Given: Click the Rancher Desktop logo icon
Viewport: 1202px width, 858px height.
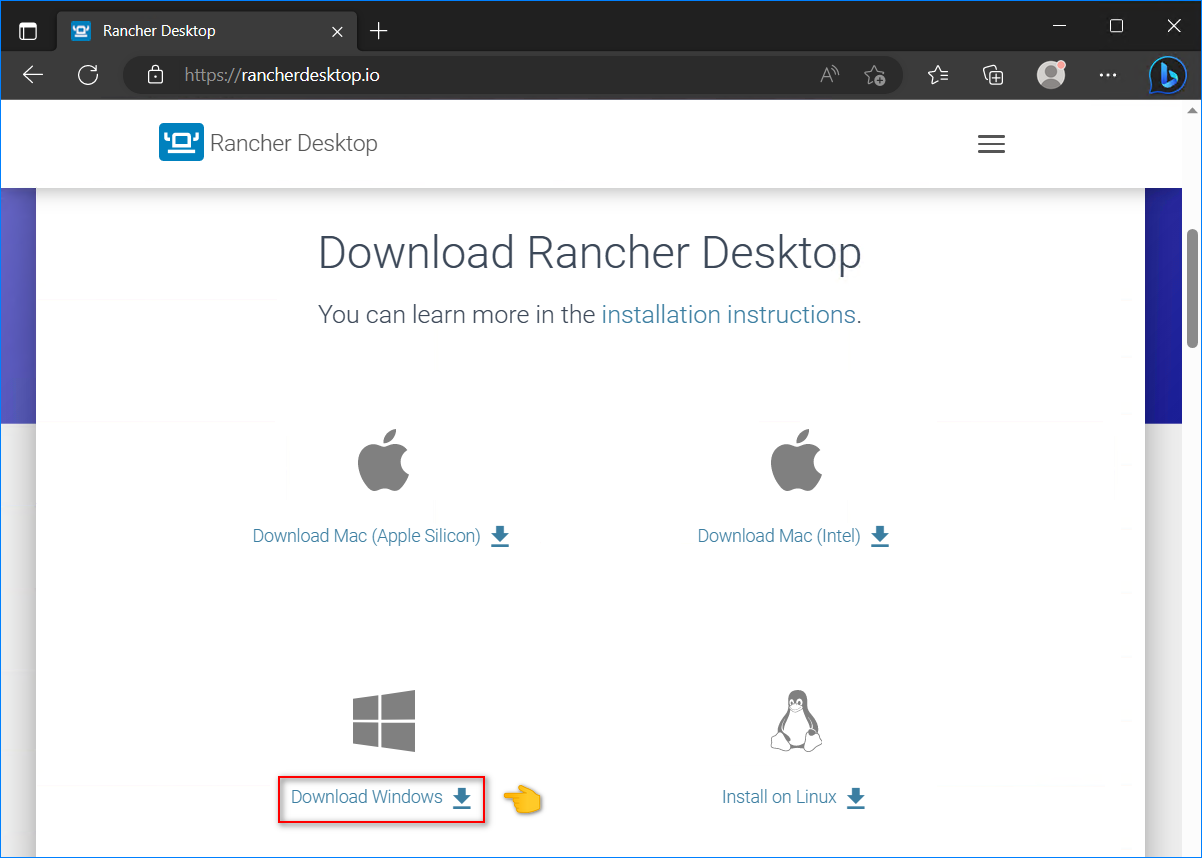Looking at the screenshot, I should 181,143.
